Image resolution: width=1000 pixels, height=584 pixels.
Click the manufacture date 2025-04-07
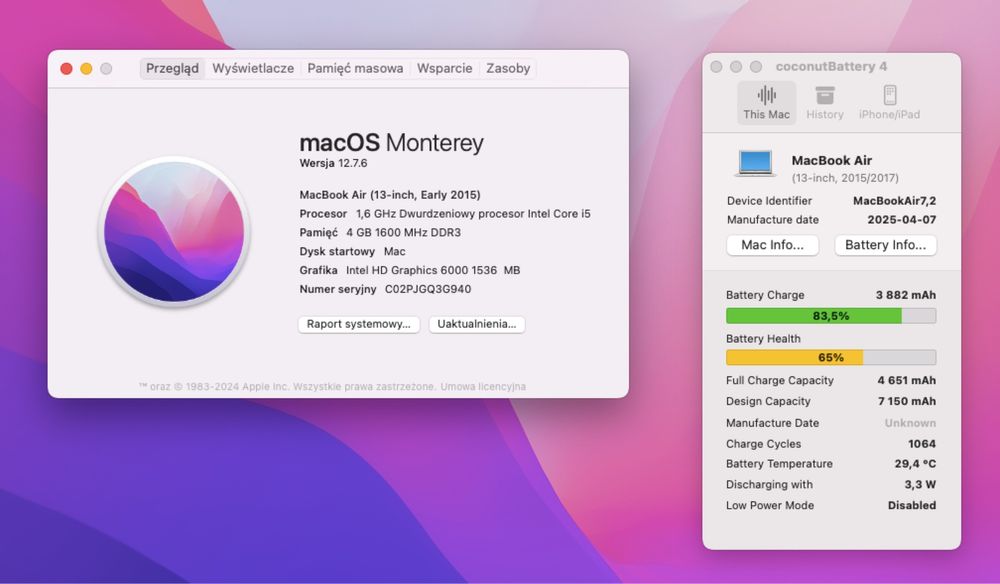(902, 219)
